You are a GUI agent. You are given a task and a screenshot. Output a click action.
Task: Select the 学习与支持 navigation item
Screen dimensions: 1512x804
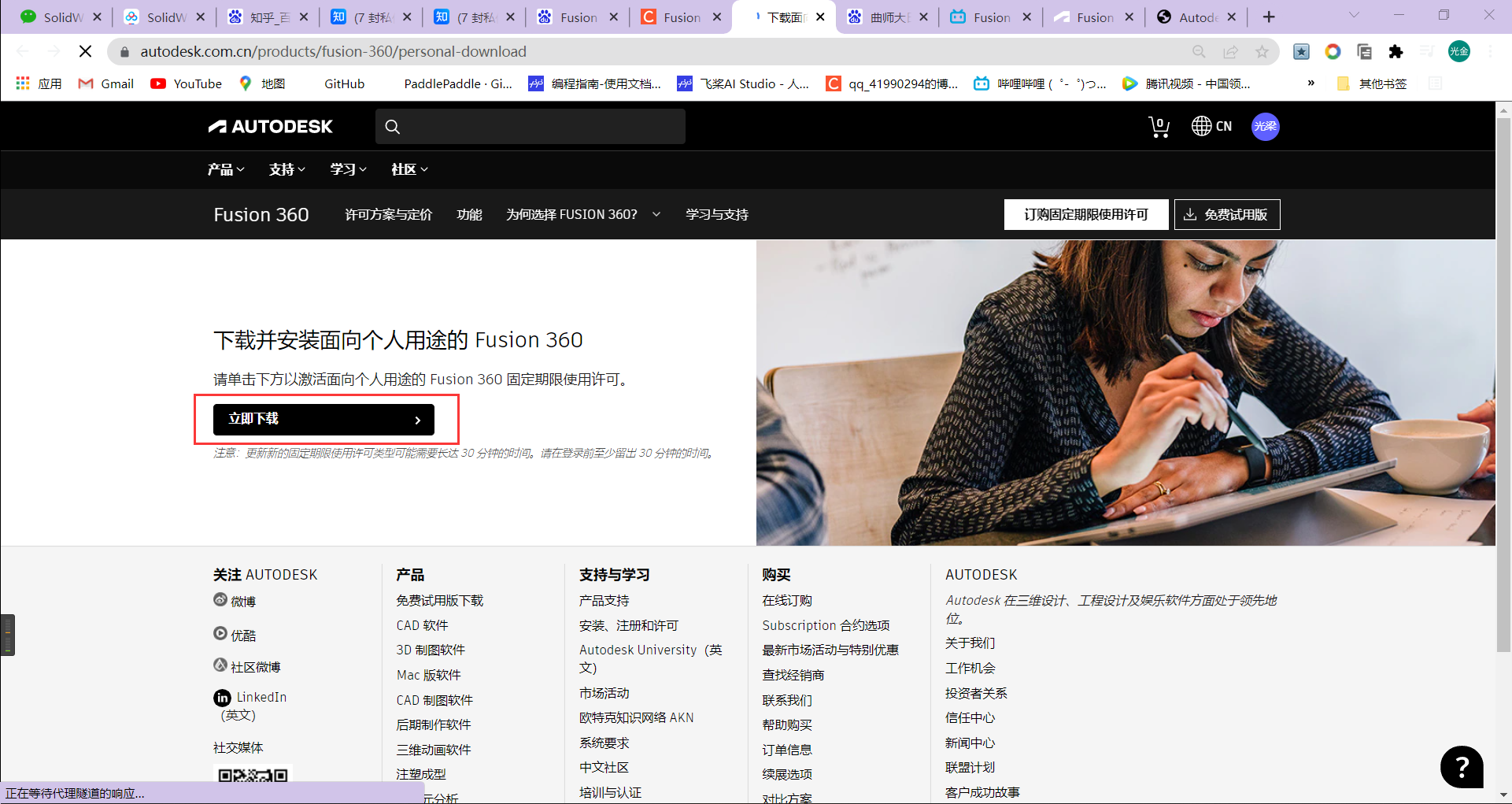tap(715, 213)
